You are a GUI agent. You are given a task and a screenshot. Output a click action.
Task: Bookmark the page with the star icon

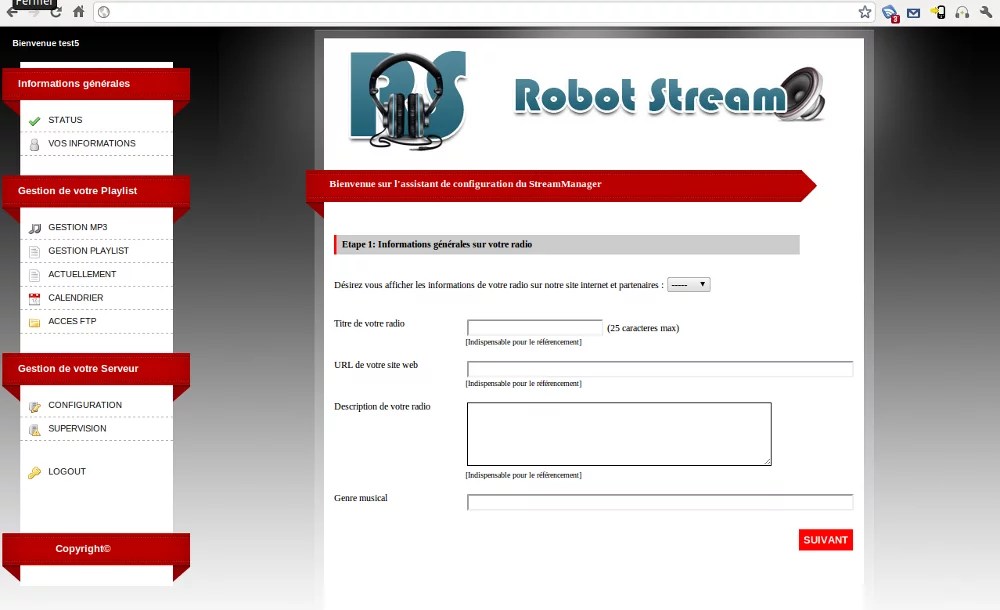coord(865,12)
